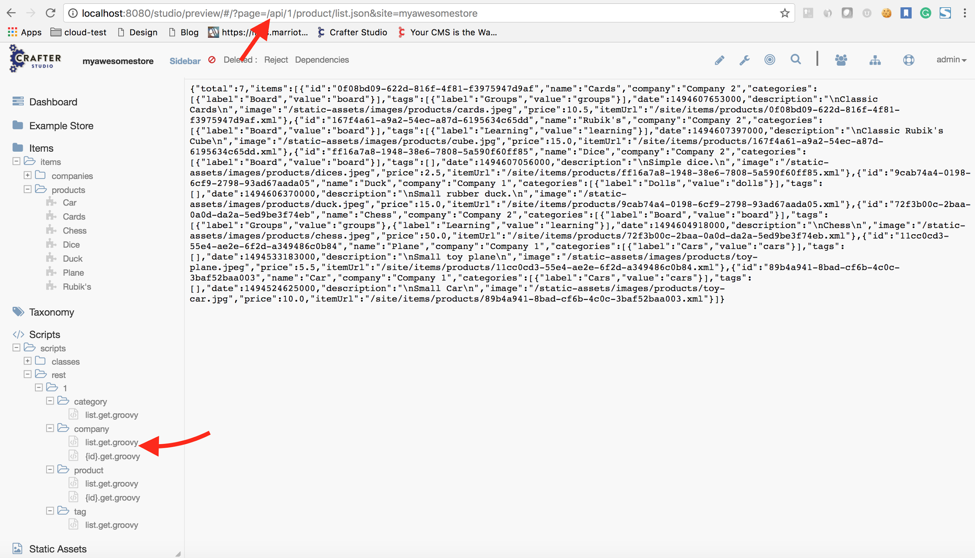The width and height of the screenshot is (975, 558).
Task: Click the Dashboard sidebar icon
Action: click(18, 101)
